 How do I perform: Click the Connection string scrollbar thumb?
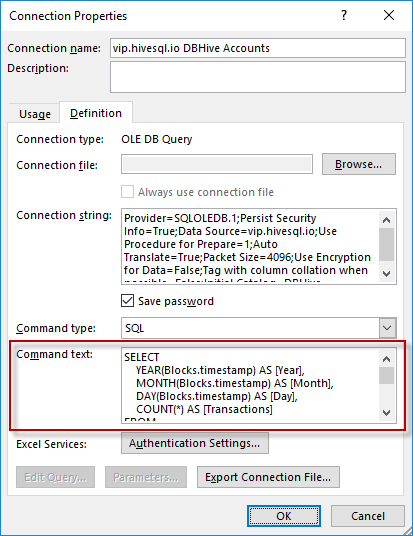[387, 245]
